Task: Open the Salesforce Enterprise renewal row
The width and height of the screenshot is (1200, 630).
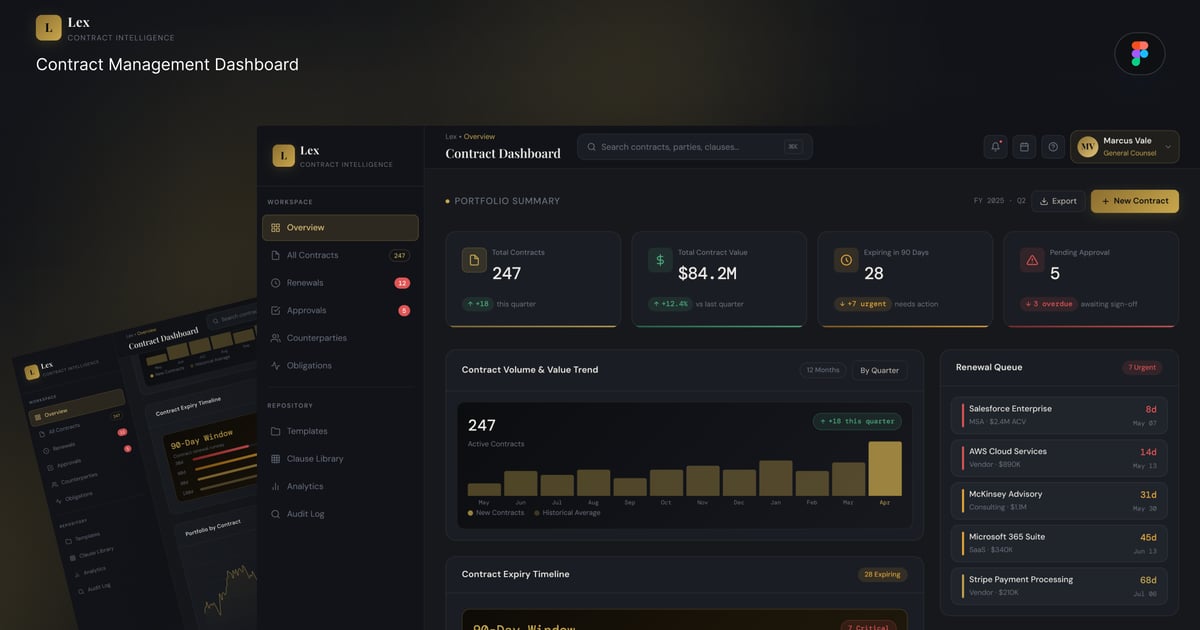Action: point(1059,415)
